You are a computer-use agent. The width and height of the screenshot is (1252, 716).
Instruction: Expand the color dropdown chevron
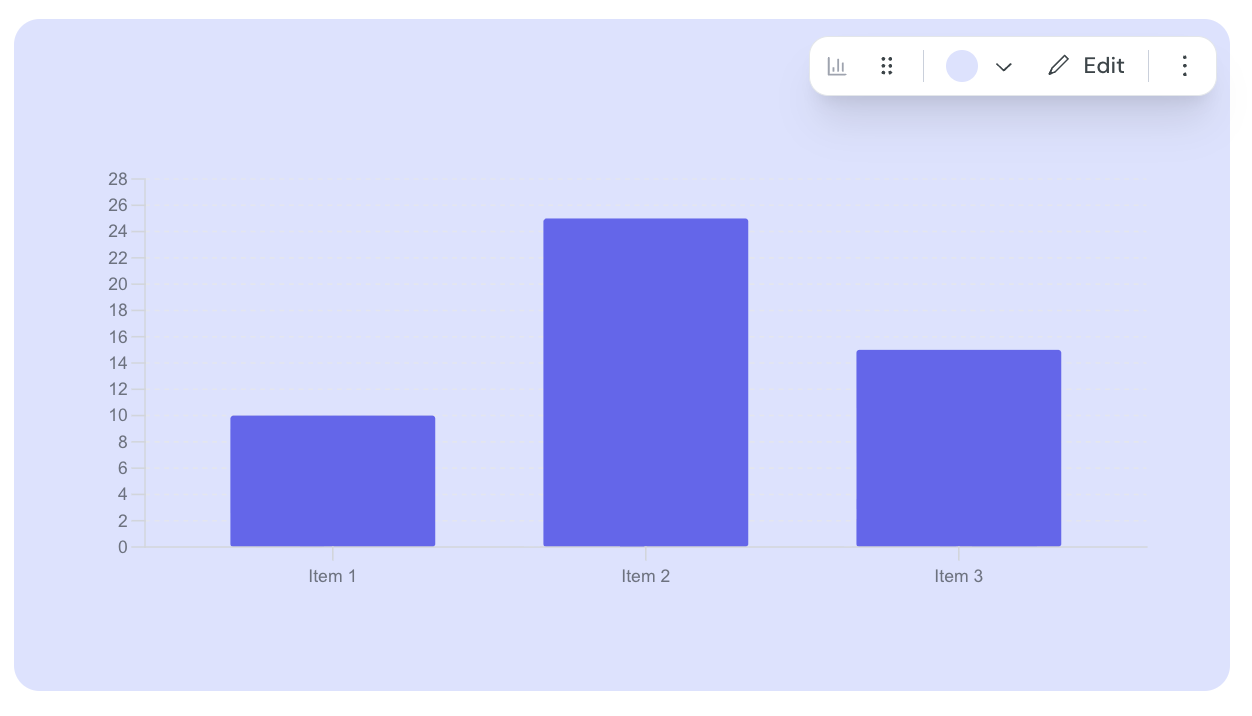coord(1004,67)
